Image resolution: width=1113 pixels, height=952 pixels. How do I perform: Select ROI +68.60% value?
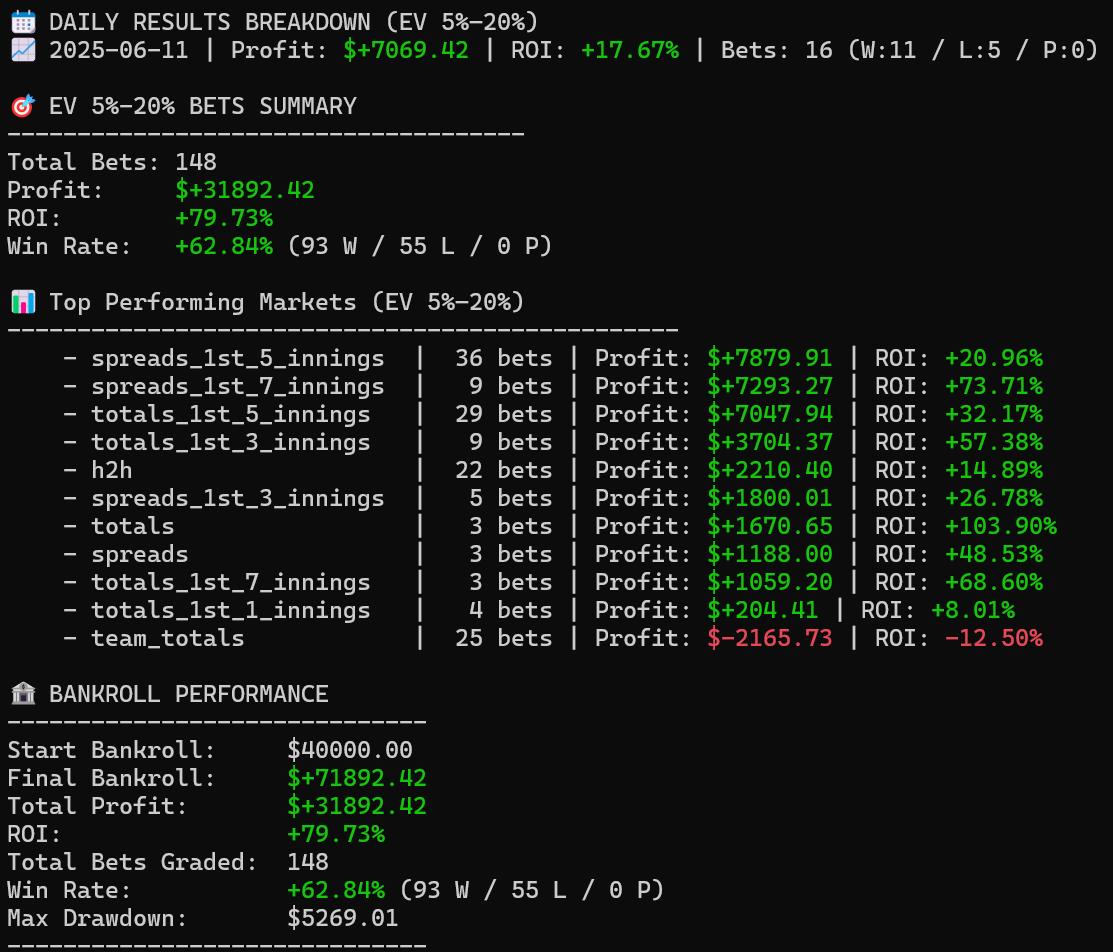point(994,582)
